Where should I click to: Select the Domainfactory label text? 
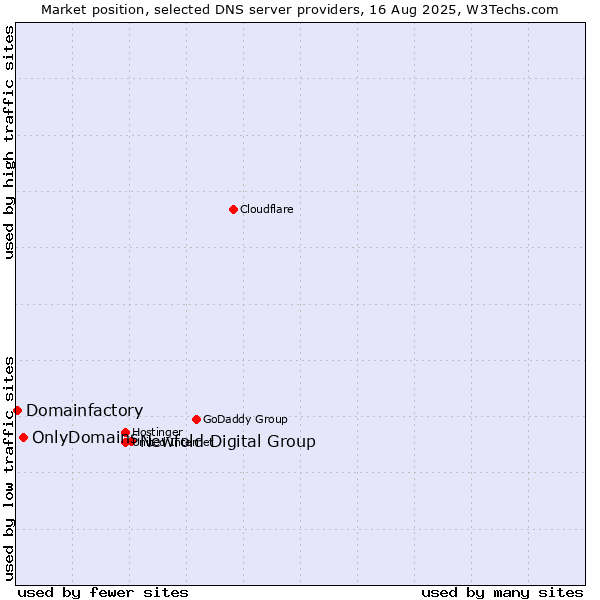(x=85, y=411)
